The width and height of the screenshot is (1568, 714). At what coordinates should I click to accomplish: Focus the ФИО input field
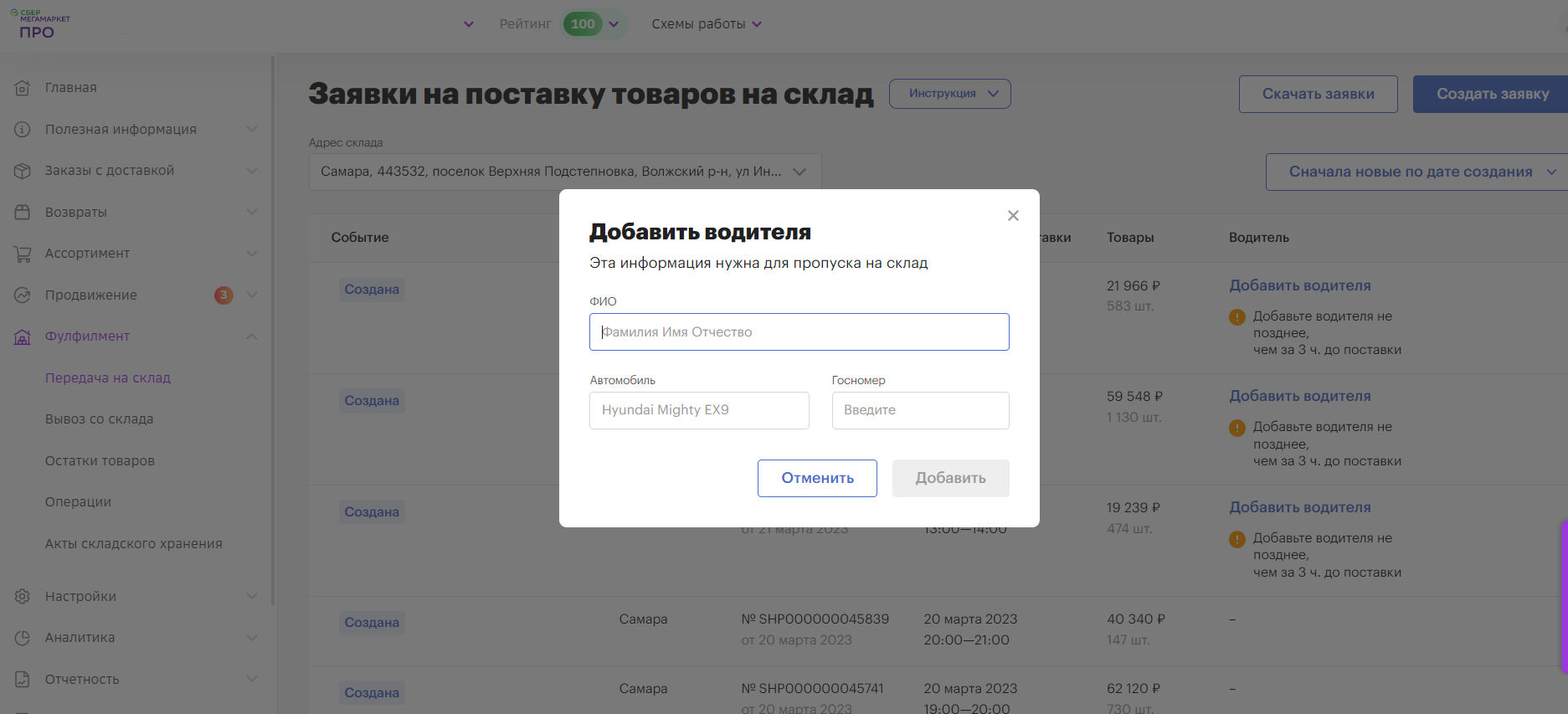tap(799, 332)
